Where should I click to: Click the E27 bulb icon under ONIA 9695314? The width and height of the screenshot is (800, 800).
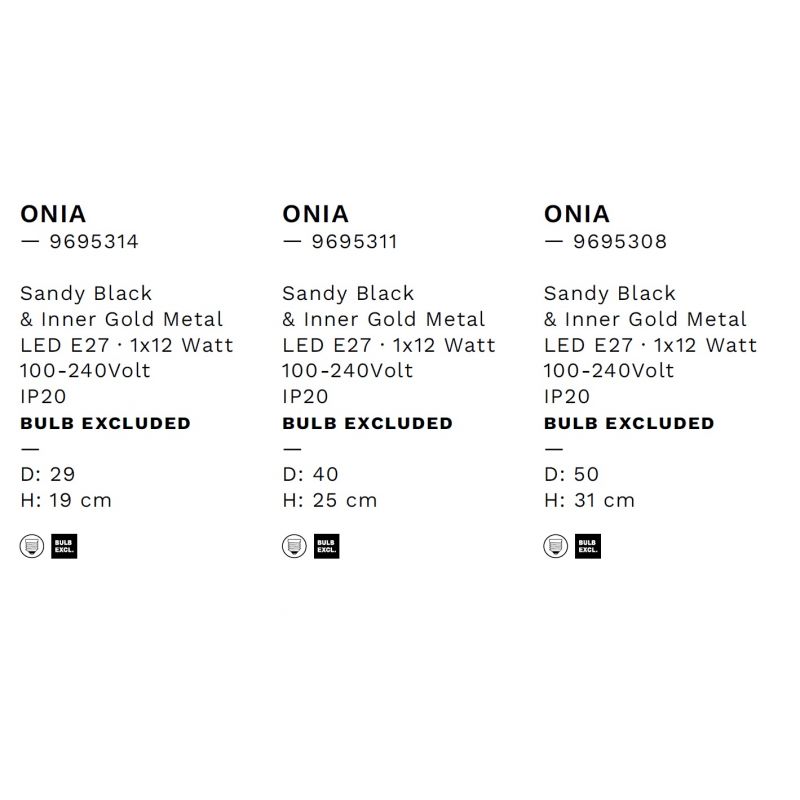[x=32, y=546]
